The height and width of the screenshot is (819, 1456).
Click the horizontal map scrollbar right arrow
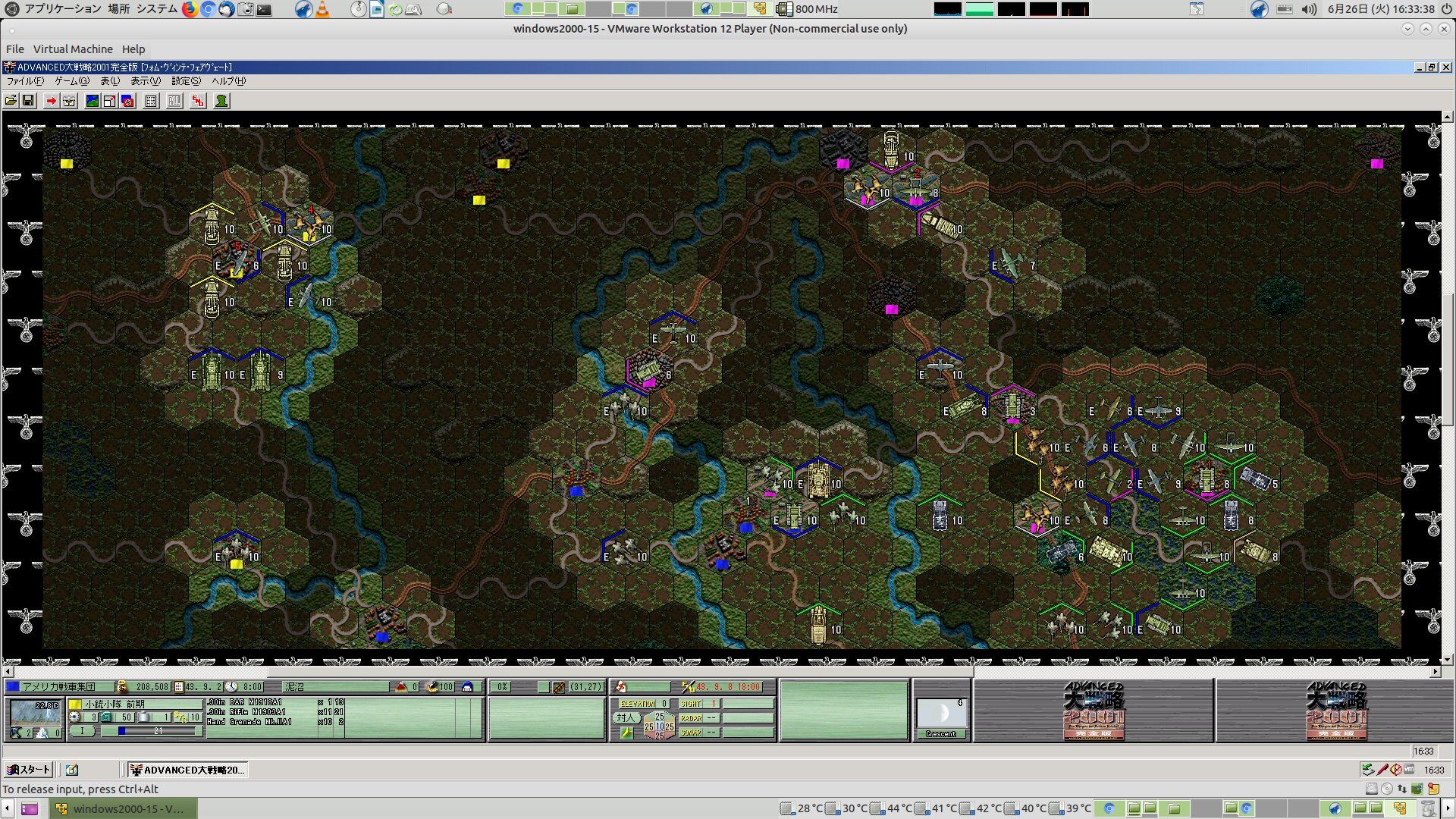[1435, 672]
